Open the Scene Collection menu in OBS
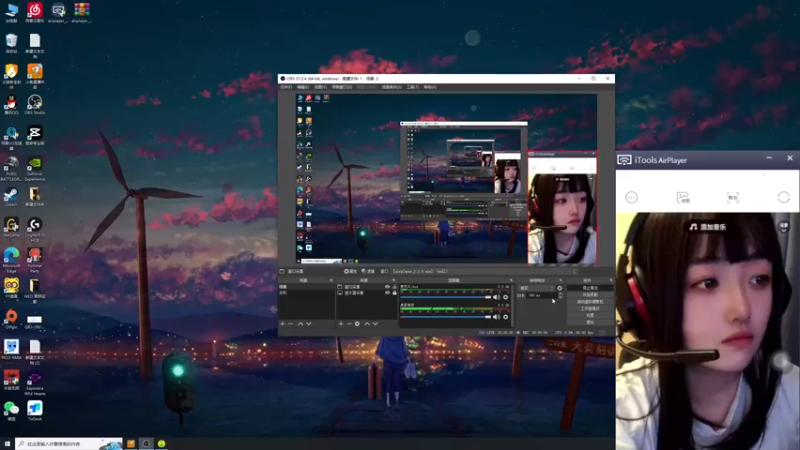Screen dimensions: 800x450 [391, 87]
